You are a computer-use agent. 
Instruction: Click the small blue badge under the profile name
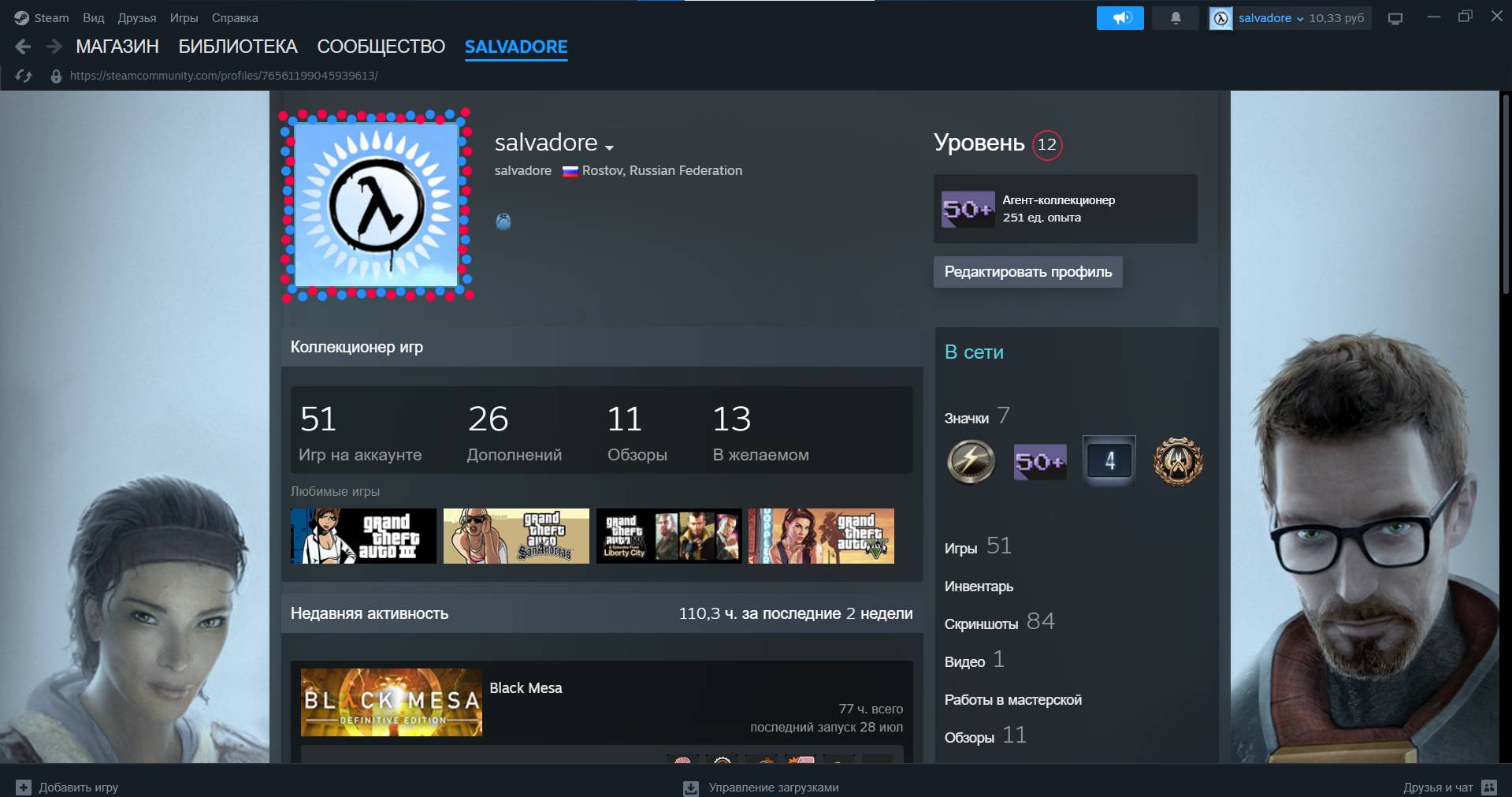click(x=503, y=222)
